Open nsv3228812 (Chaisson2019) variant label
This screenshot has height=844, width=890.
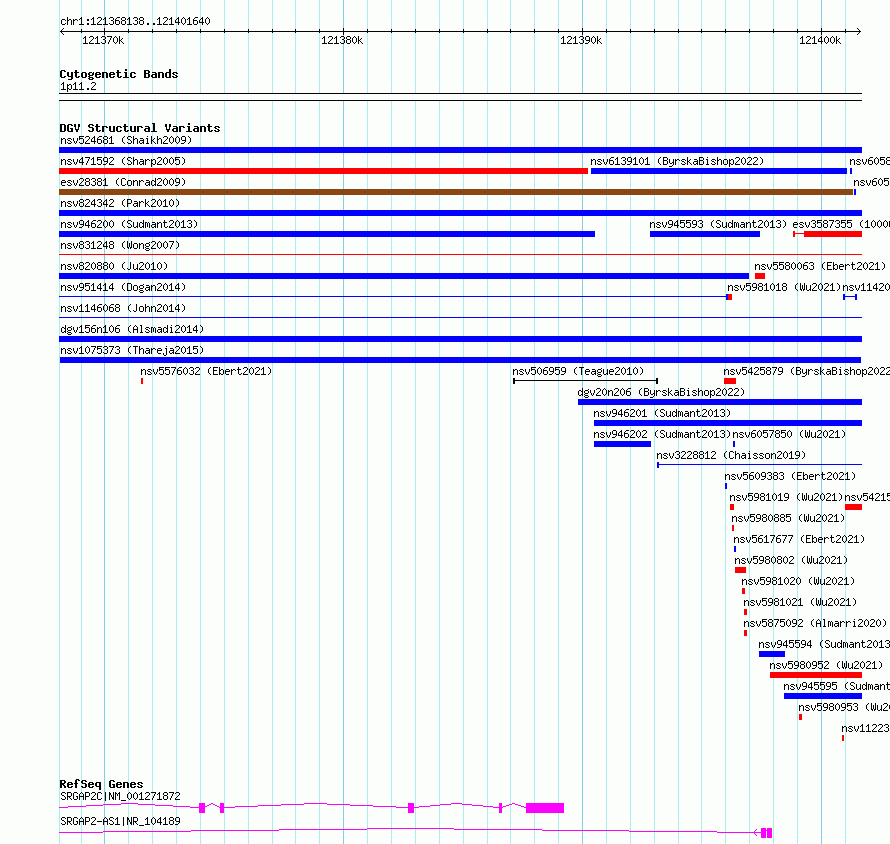coord(731,455)
